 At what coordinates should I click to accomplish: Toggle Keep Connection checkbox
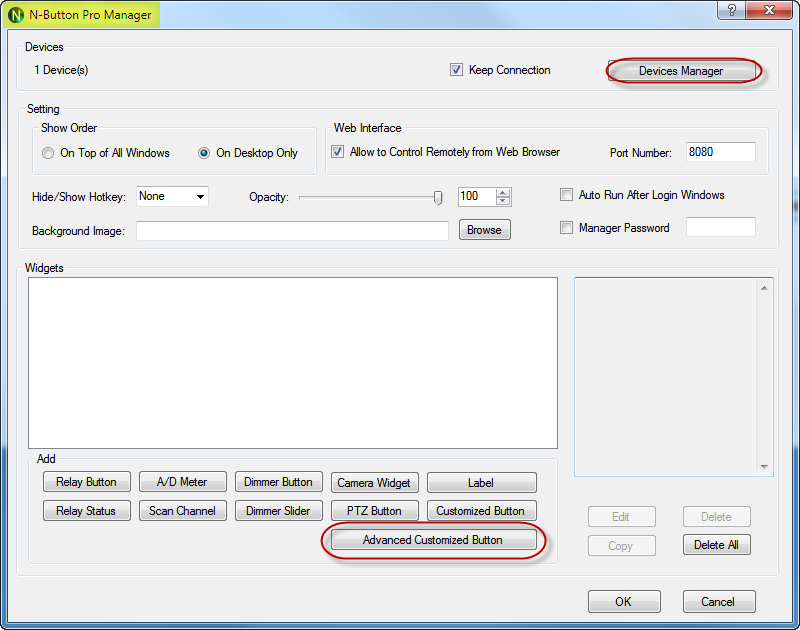(x=456, y=69)
